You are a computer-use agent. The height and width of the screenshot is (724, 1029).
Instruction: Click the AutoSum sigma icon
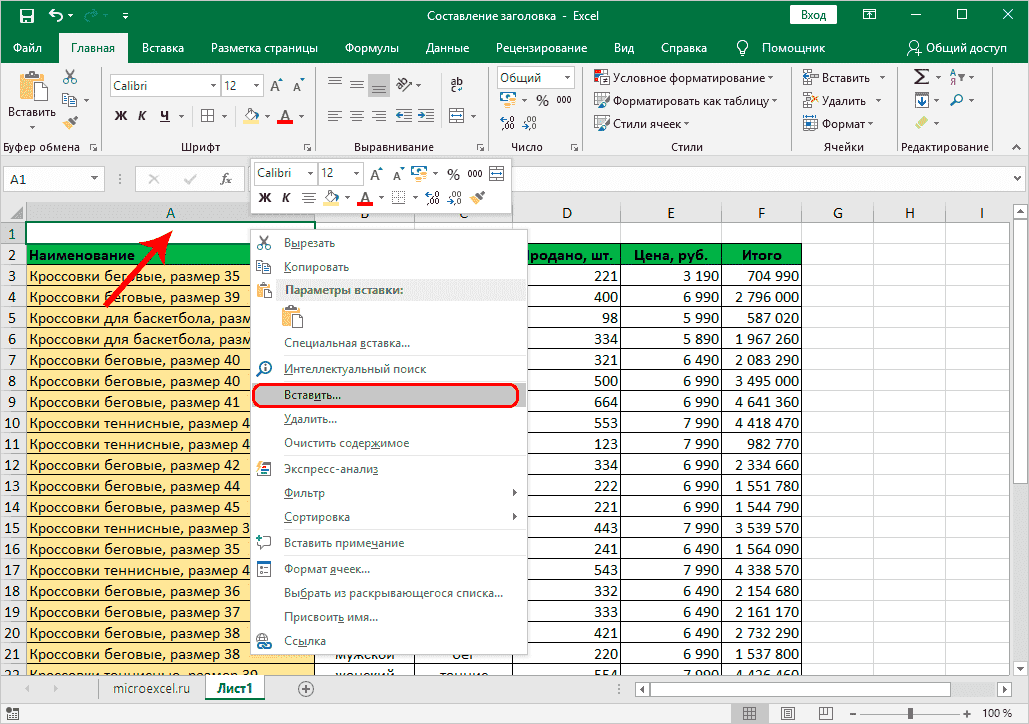point(921,77)
